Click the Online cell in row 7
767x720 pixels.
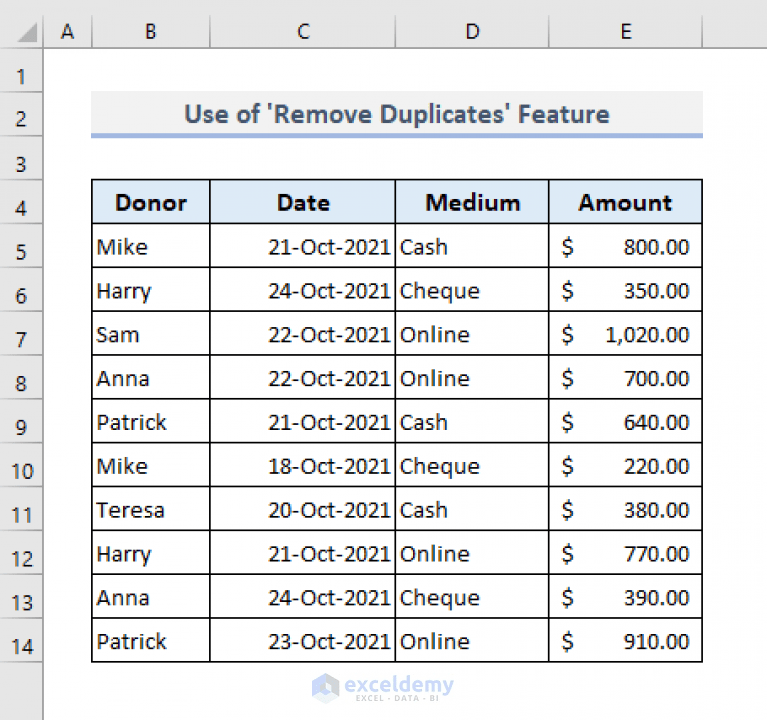(472, 334)
